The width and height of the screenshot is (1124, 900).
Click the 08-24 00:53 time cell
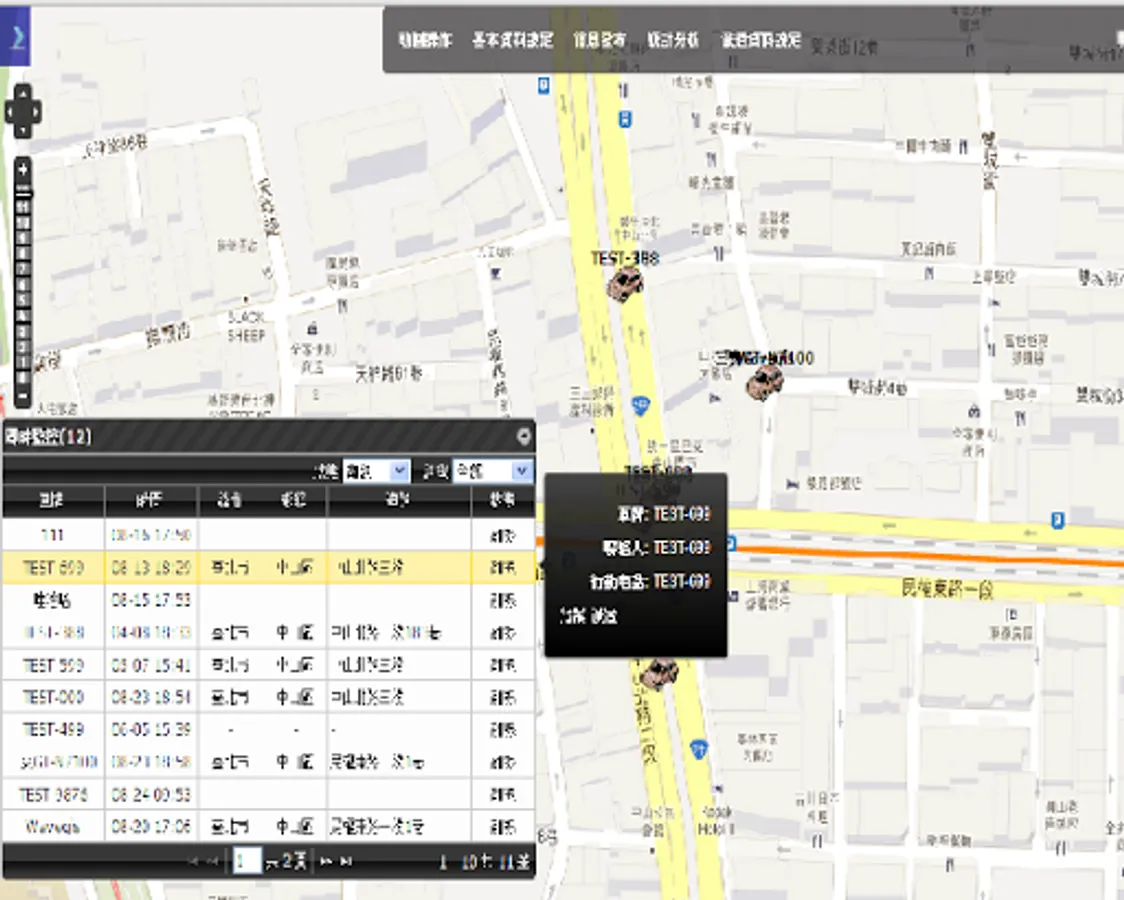(x=151, y=795)
